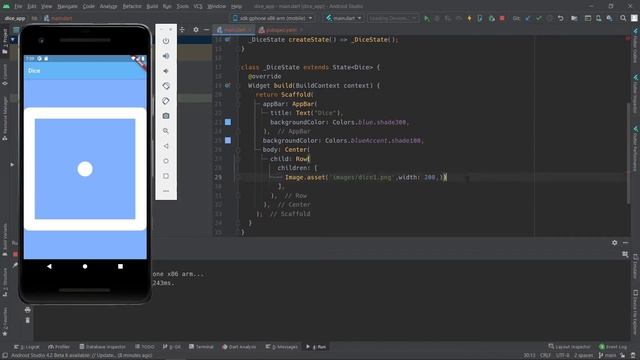Click the trash icon in Run panel
This screenshot has width=640, height=360.
(27, 320)
